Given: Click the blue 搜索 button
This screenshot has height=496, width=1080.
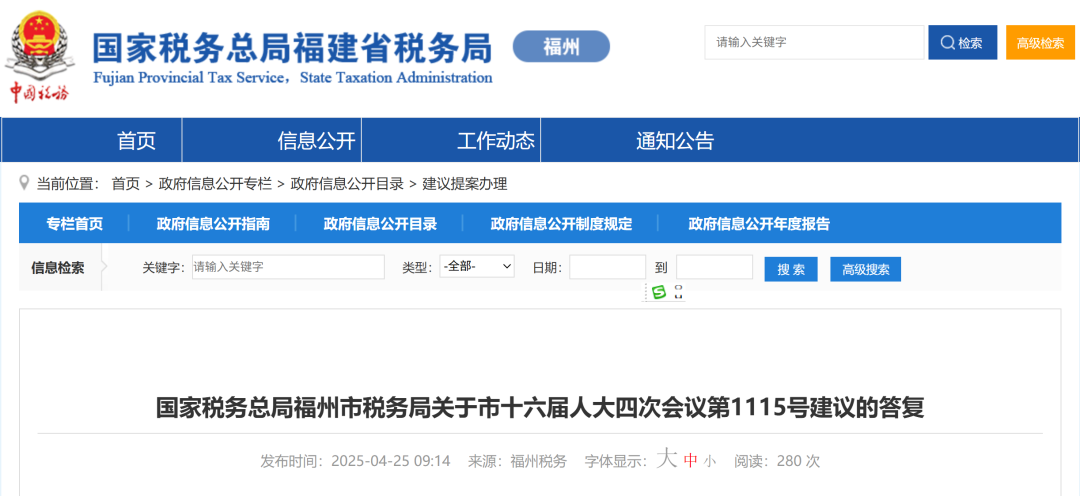Looking at the screenshot, I should pos(791,269).
